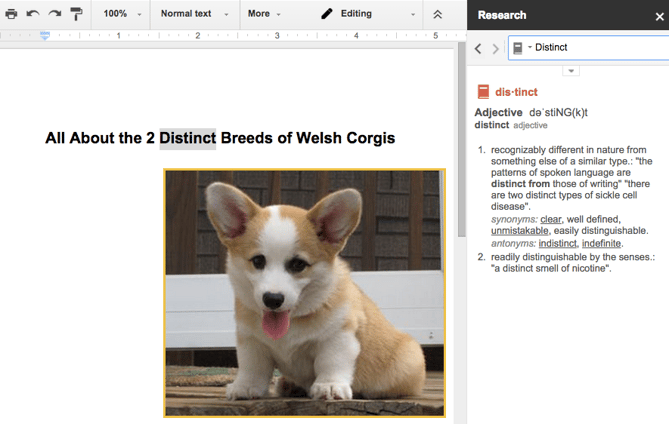Click the synonym link 'clear'
Image resolution: width=669 pixels, height=424 pixels.
pos(550,219)
